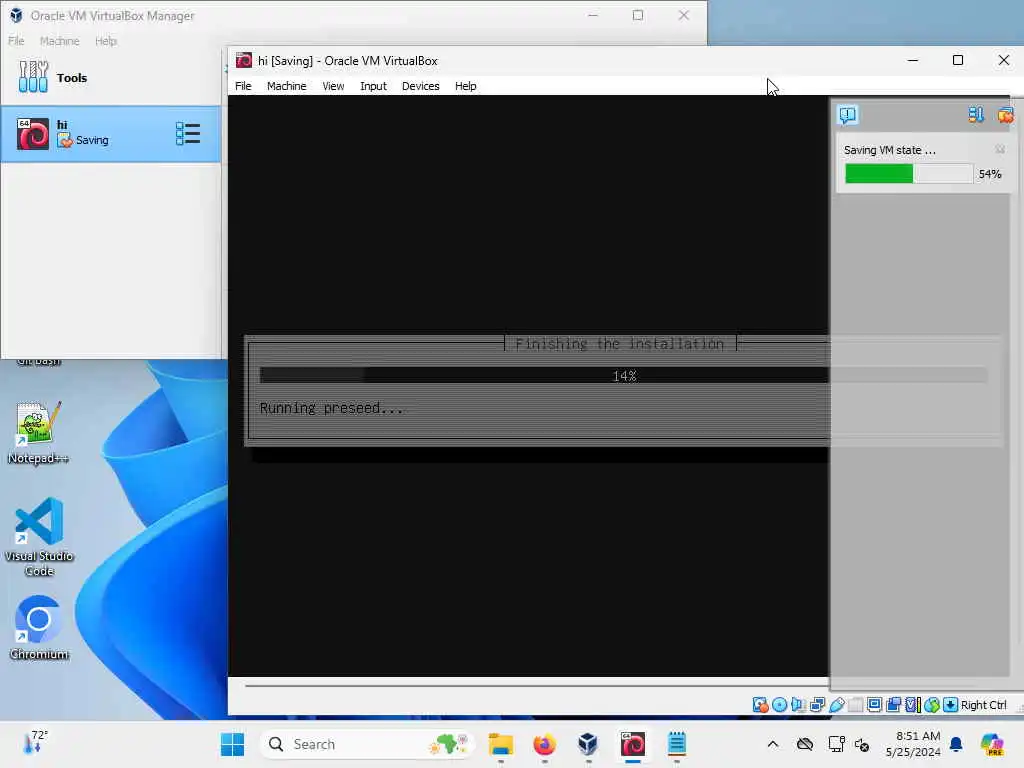
Task: Expand the system tray hidden icons chevron
Action: click(773, 744)
